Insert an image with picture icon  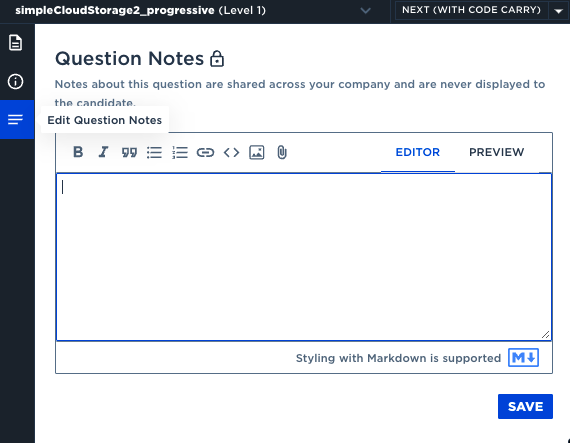pos(257,152)
